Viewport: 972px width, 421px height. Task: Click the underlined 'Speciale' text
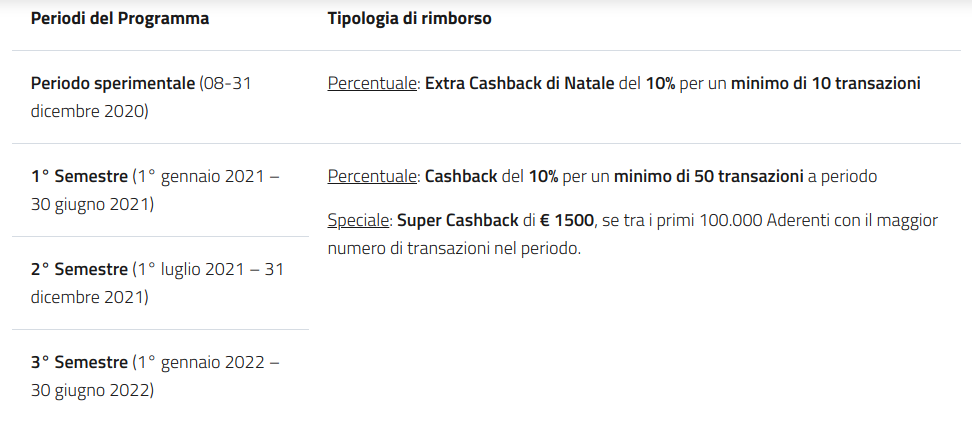coord(360,220)
